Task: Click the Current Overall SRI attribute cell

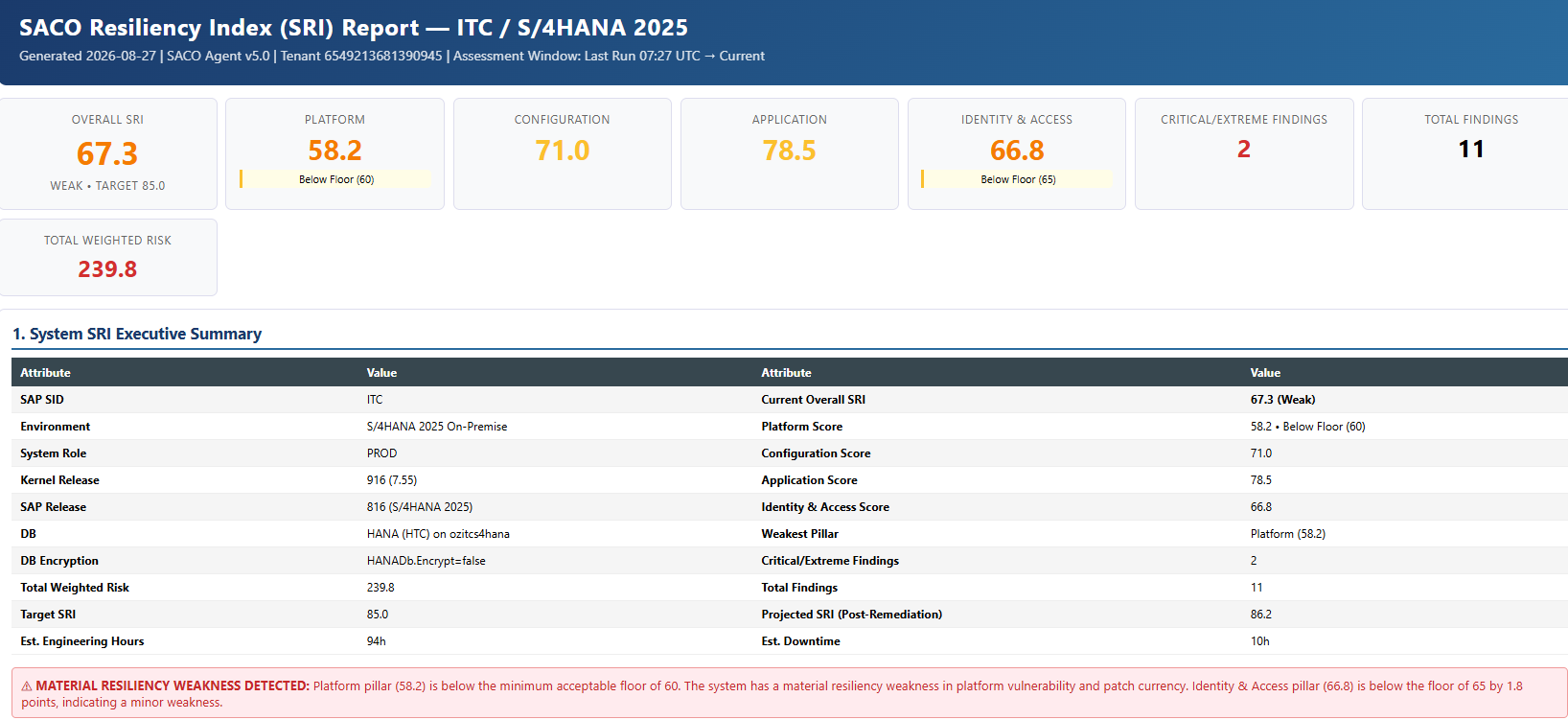Action: pyautogui.click(x=814, y=400)
